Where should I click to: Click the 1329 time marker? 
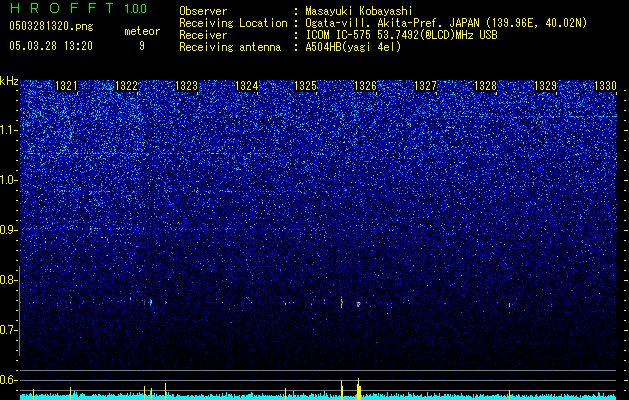coord(546,86)
